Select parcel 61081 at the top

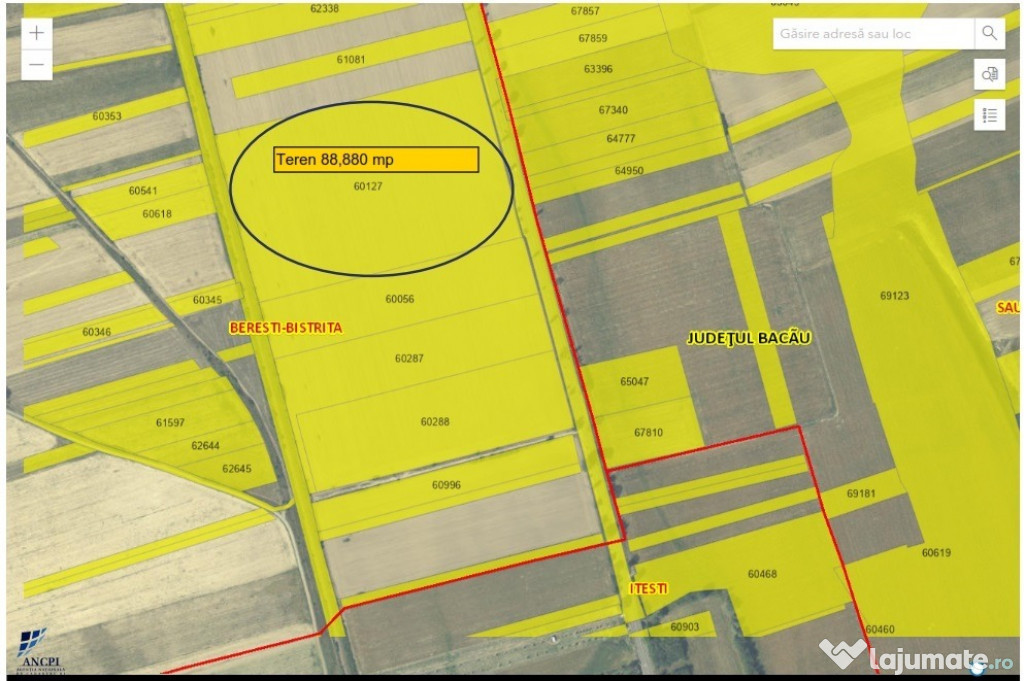pos(350,60)
